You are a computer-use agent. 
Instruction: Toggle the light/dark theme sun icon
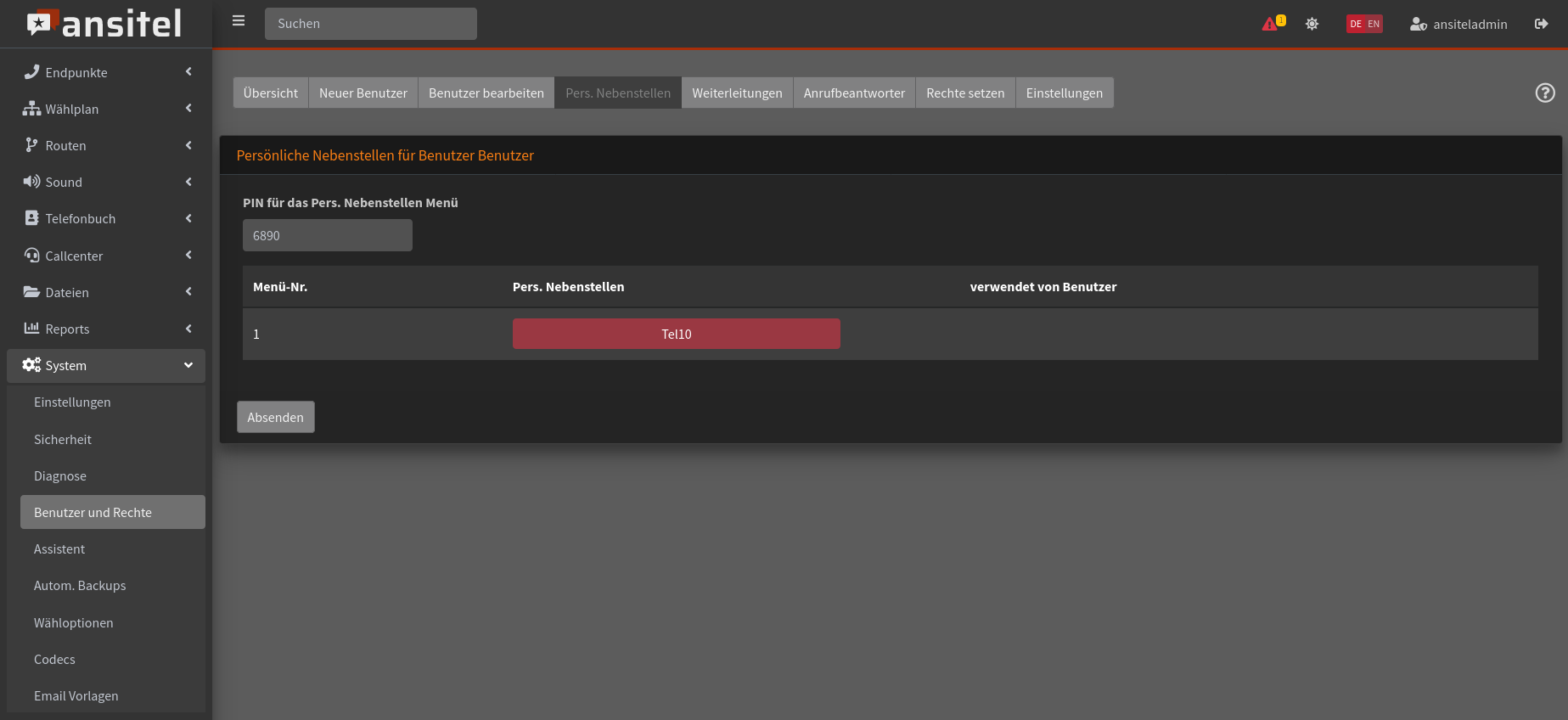coord(1312,24)
